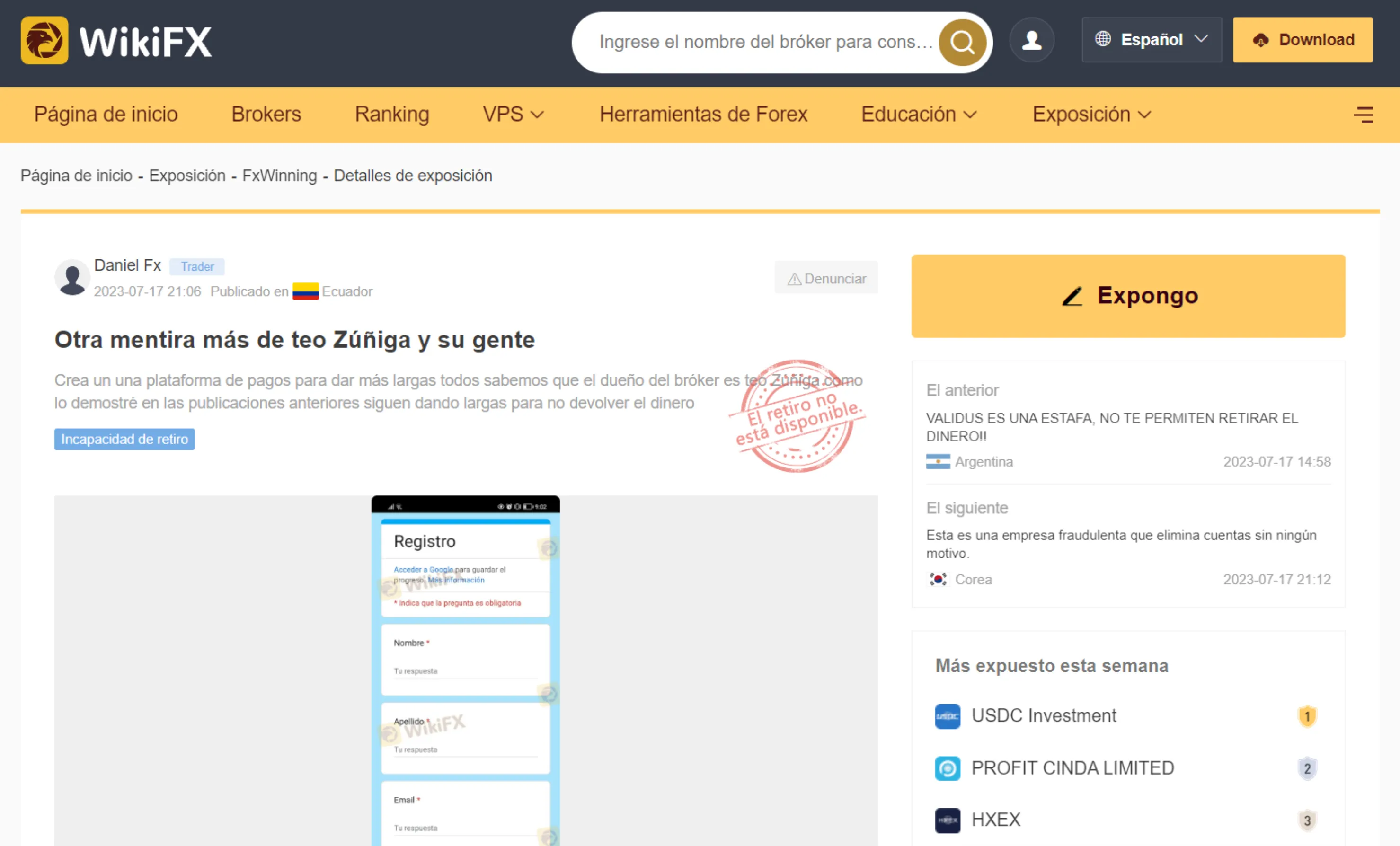This screenshot has height=846, width=1400.
Task: Click the WikiFX wordmark text
Action: pyautogui.click(x=145, y=42)
